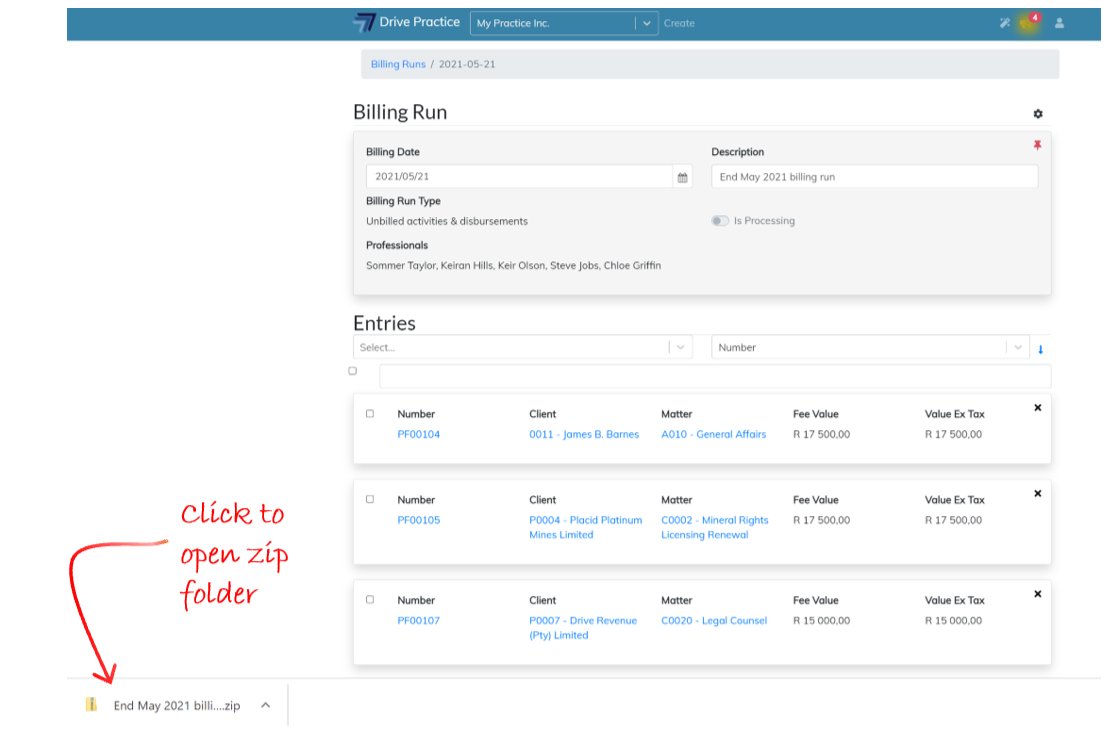The image size is (1110, 729).
Task: Check the select-all entries checkbox
Action: [353, 371]
